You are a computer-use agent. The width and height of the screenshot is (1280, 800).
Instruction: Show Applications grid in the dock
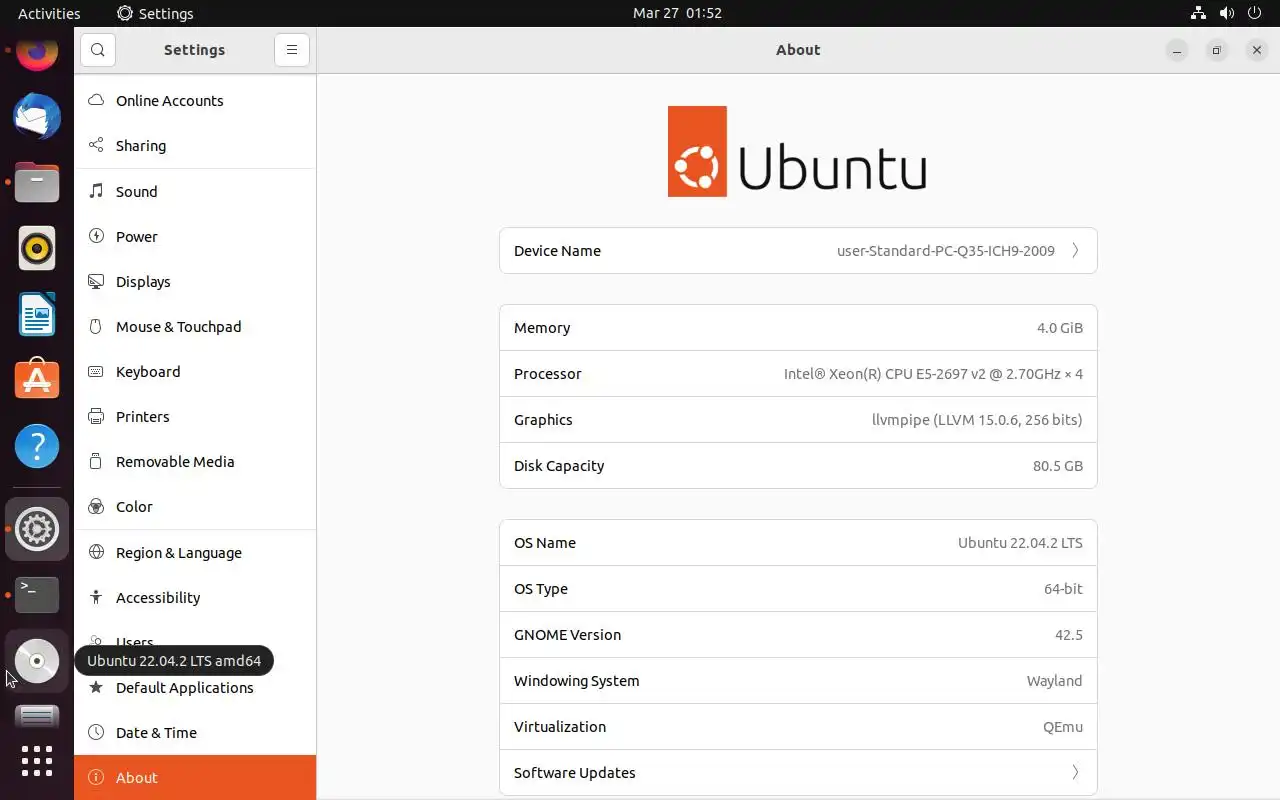pos(37,761)
